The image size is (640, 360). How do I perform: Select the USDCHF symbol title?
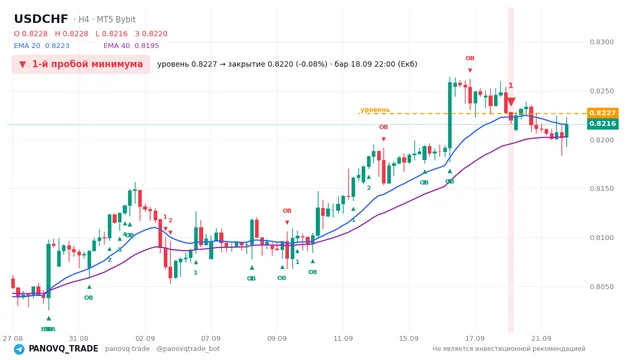(41, 19)
